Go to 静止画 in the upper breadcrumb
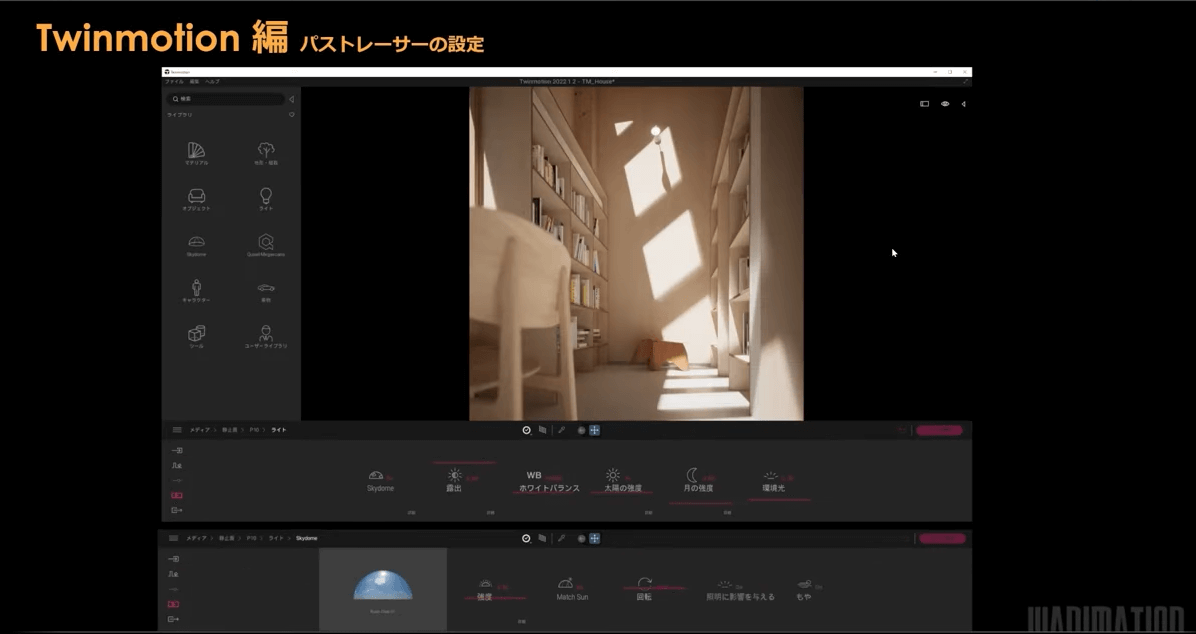The width and height of the screenshot is (1196, 634). [230, 430]
